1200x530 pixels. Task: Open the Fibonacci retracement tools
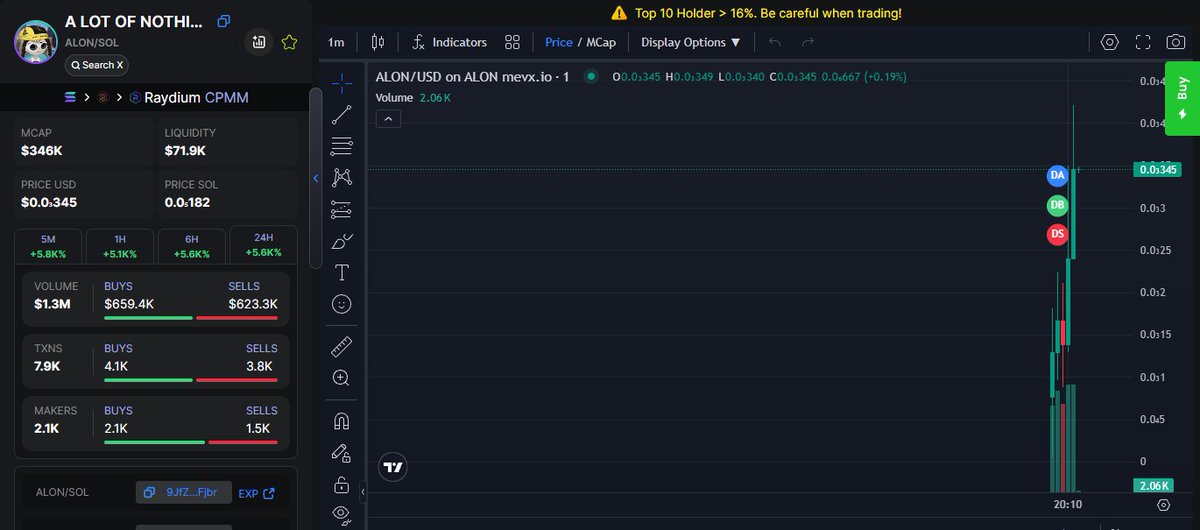(x=341, y=146)
